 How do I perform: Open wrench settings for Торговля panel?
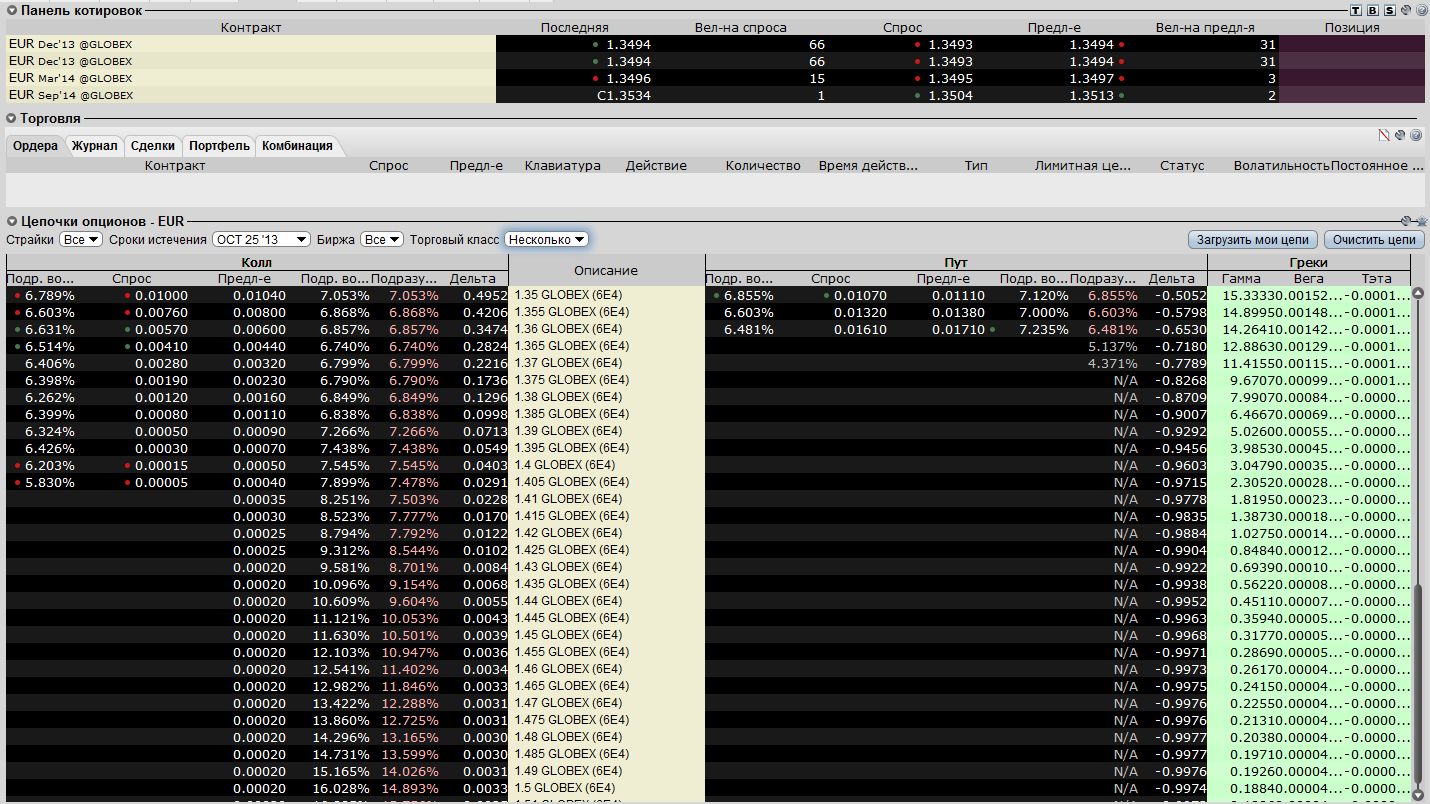pos(1400,135)
